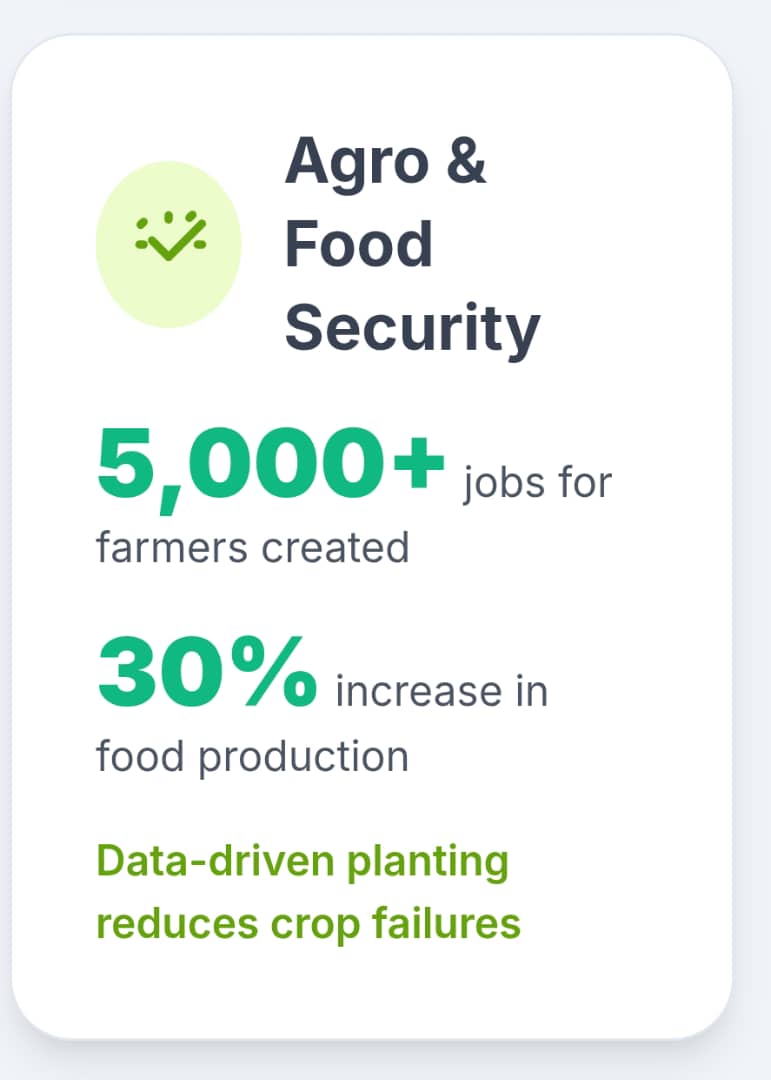Open the 'Data-driven planting' green text

[x=302, y=863]
